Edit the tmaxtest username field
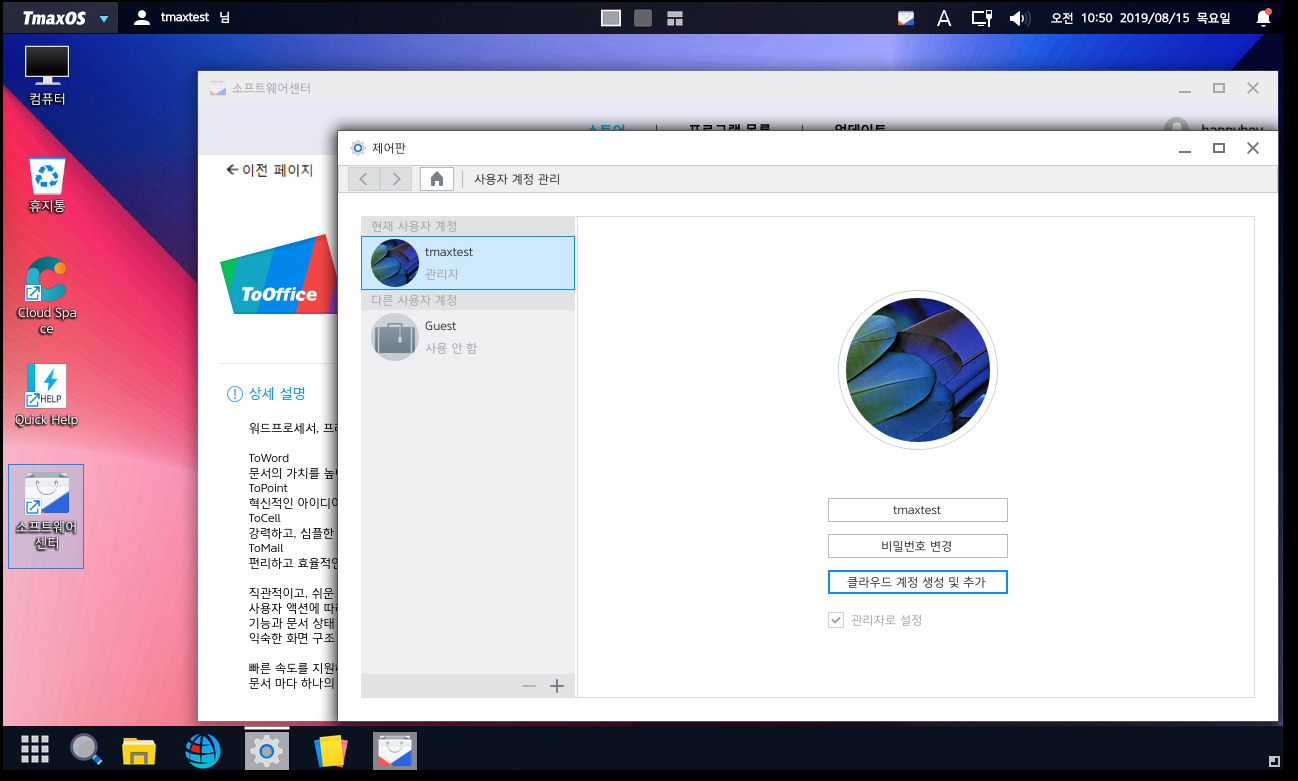 pos(917,510)
